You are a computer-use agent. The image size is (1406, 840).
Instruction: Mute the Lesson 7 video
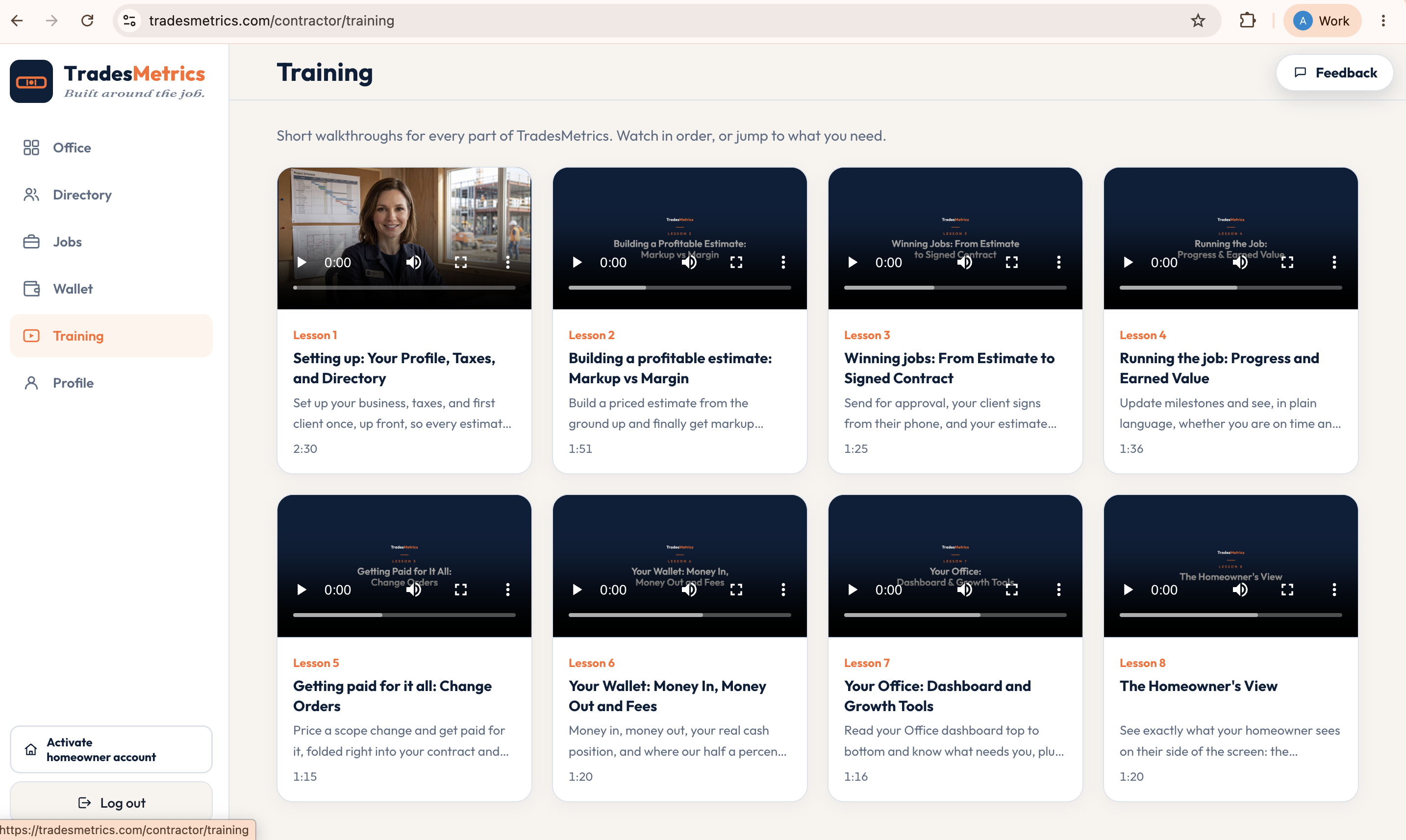(x=965, y=590)
